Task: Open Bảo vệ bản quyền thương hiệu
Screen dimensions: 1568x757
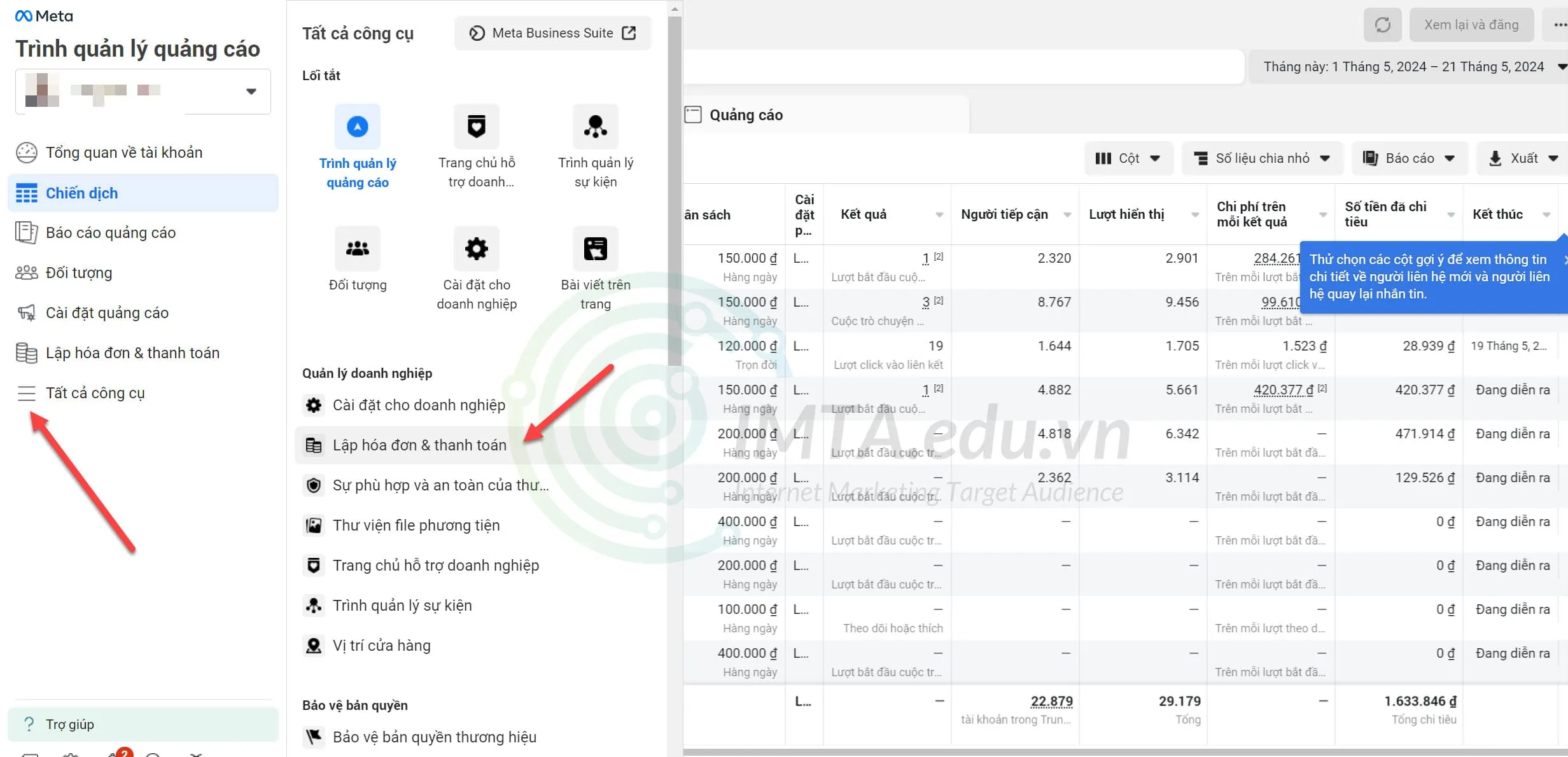Action: coord(435,737)
